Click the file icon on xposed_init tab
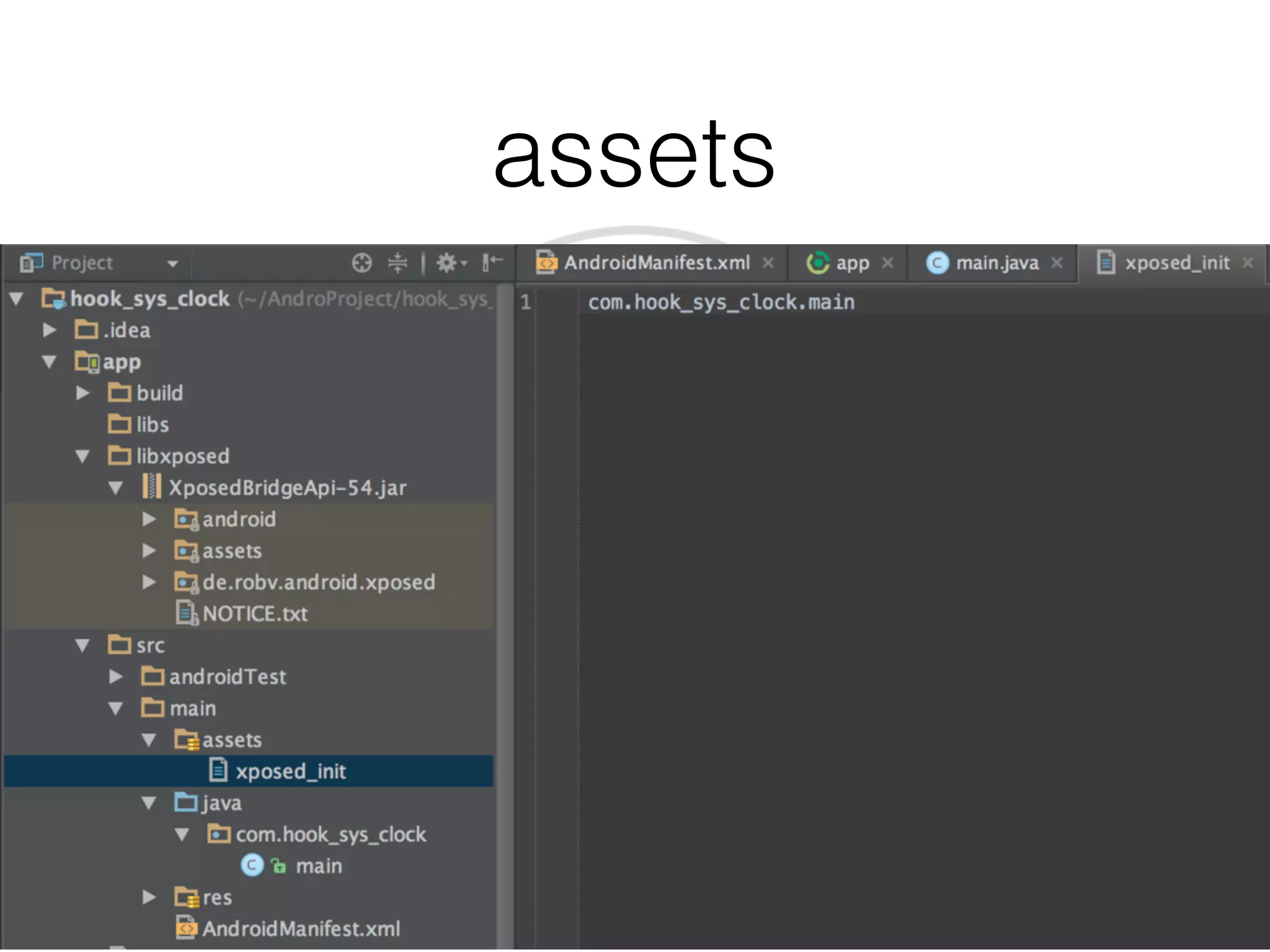1270x952 pixels. 1106,262
